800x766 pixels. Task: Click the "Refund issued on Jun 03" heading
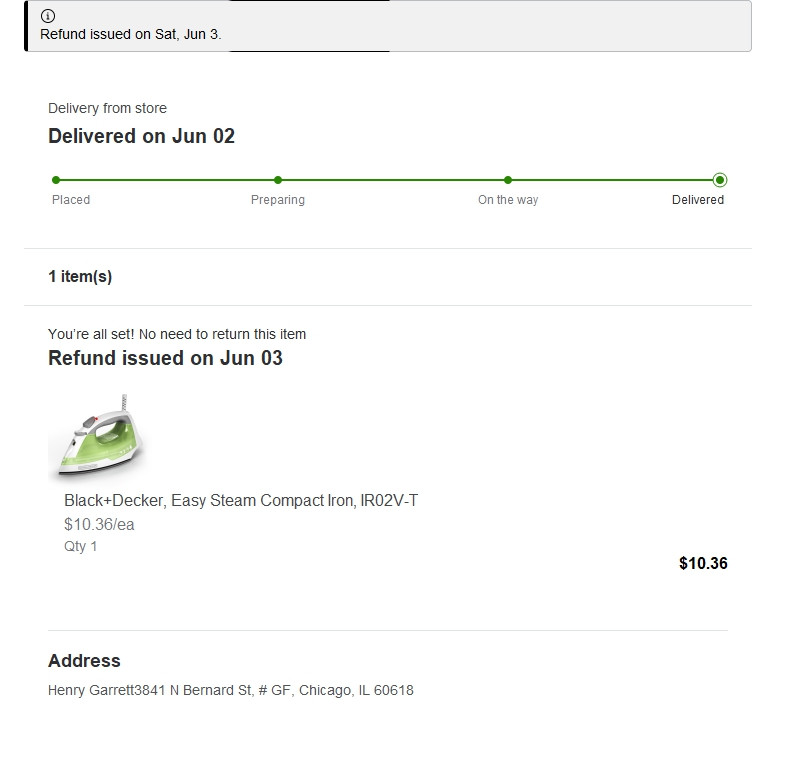(165, 358)
